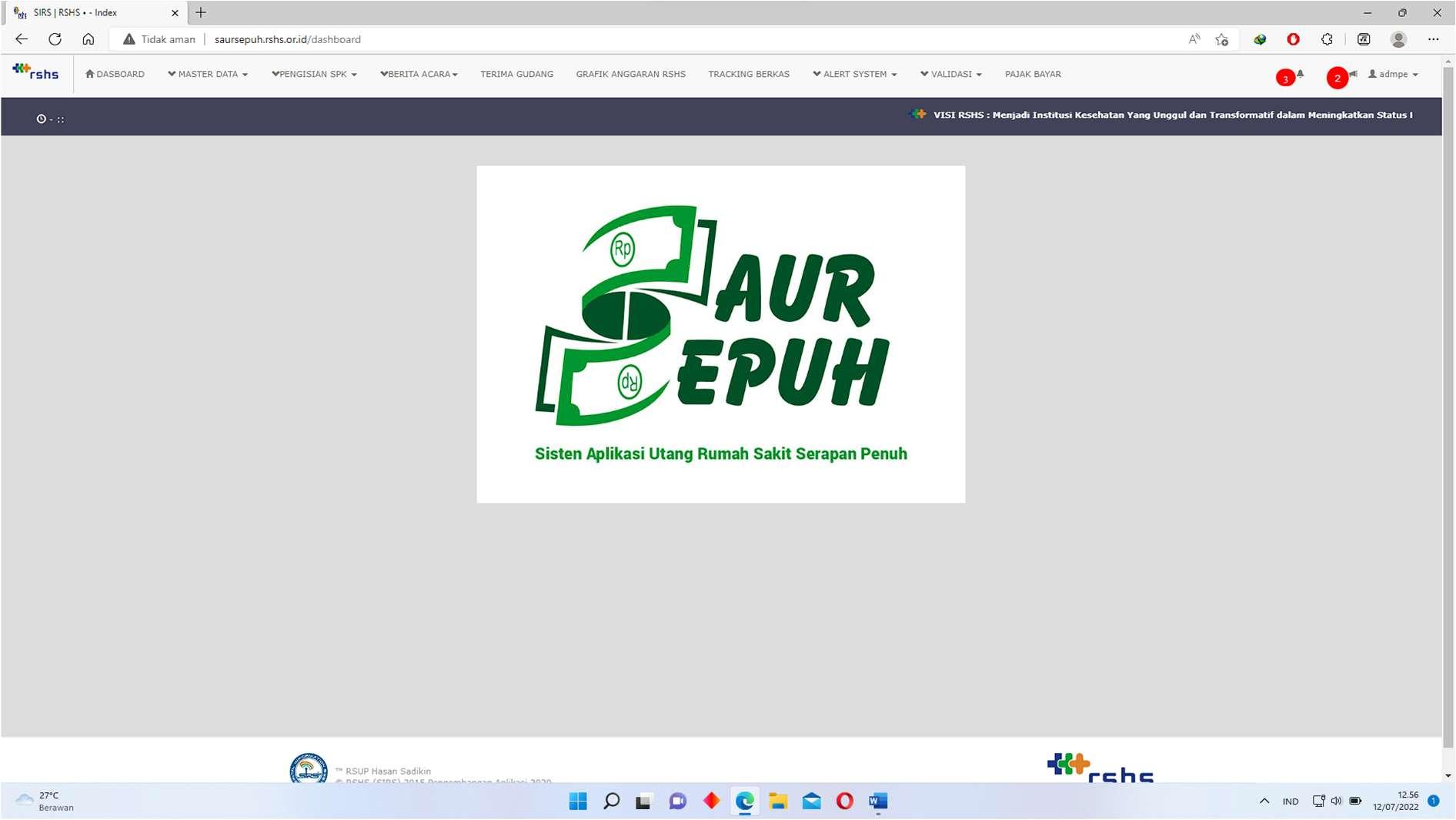
Task: Open the browser extensions puzzle icon
Action: [x=1327, y=39]
